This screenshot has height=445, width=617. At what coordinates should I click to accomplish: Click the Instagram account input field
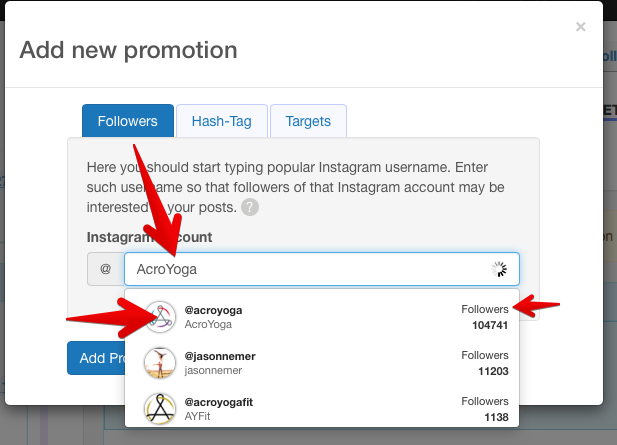point(322,269)
